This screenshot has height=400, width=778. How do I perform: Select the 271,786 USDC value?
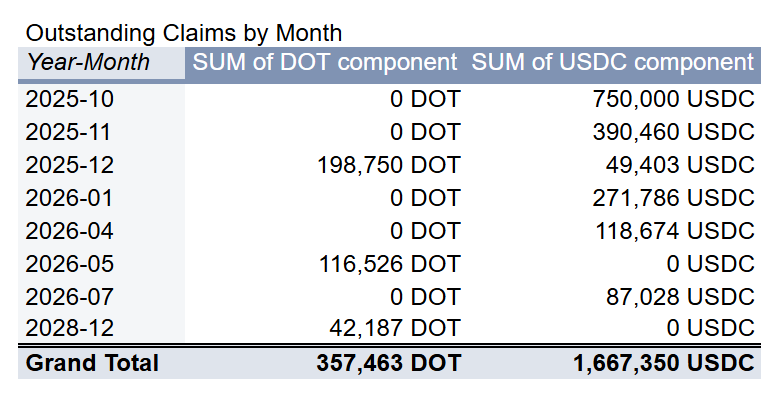(670, 198)
